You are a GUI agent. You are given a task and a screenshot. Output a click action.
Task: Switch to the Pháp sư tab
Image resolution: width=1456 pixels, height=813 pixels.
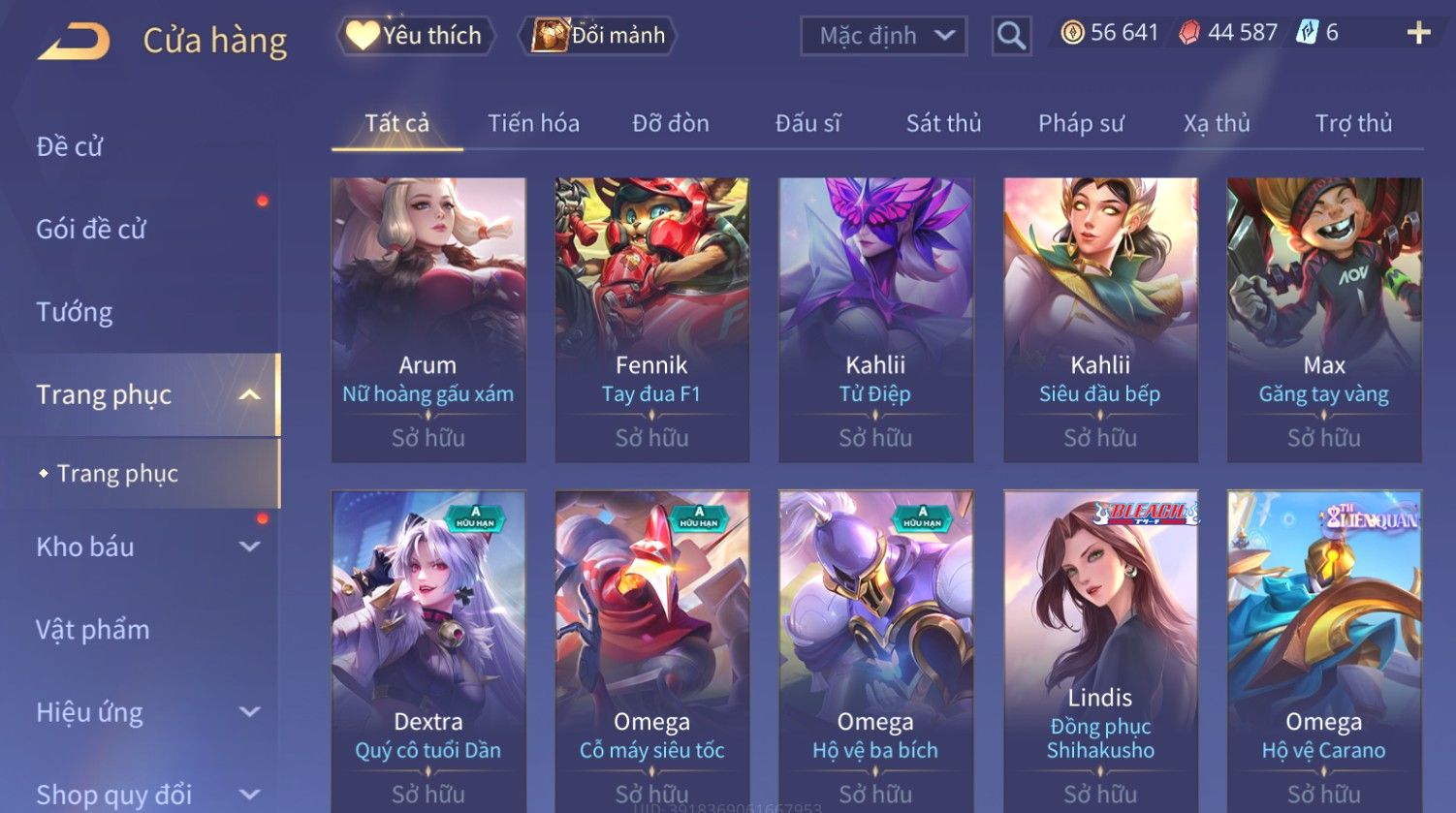(1081, 123)
